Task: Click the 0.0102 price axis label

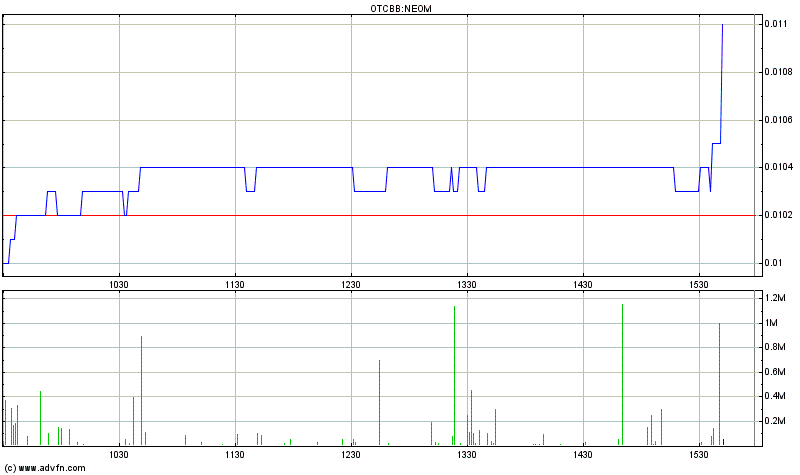Action: 779,215
